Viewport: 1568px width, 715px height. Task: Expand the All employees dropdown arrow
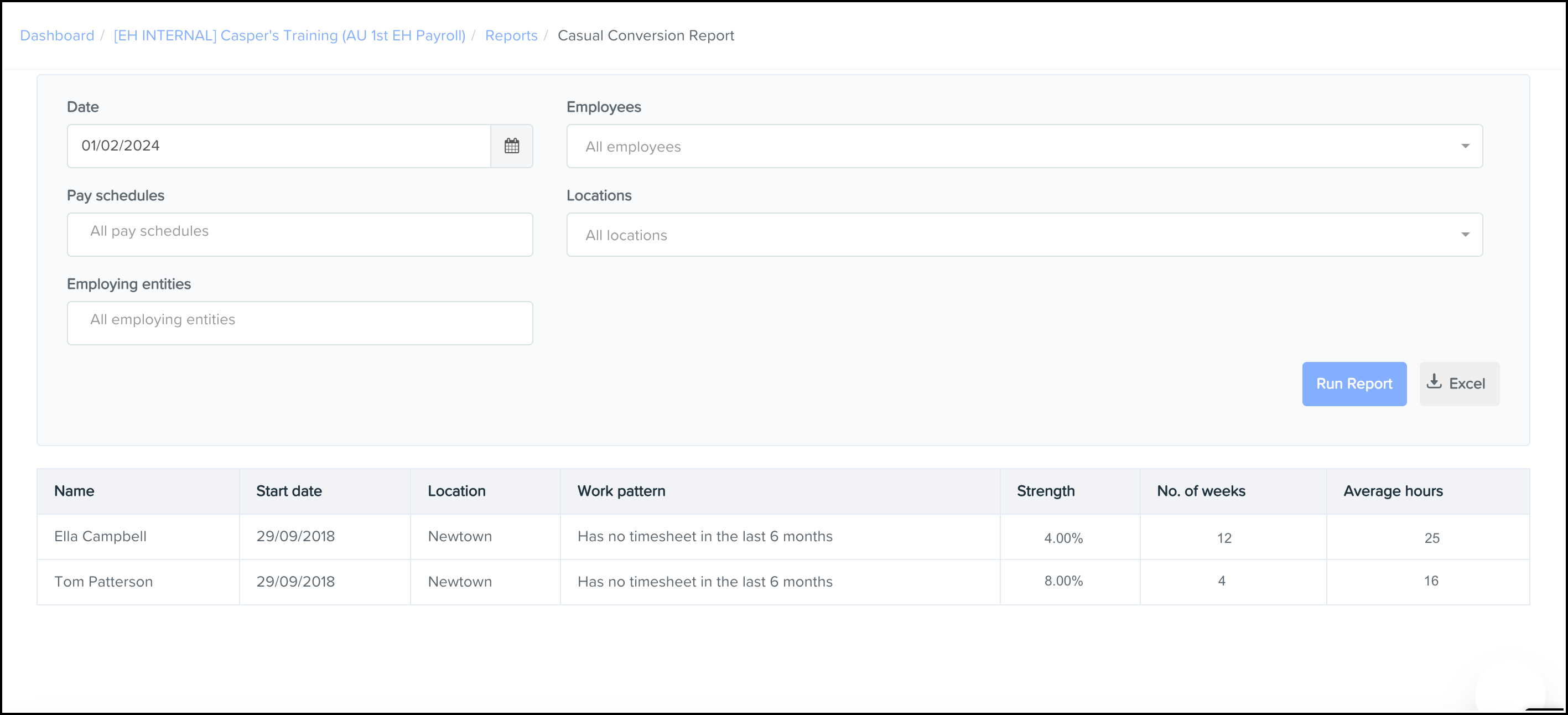pyautogui.click(x=1465, y=146)
